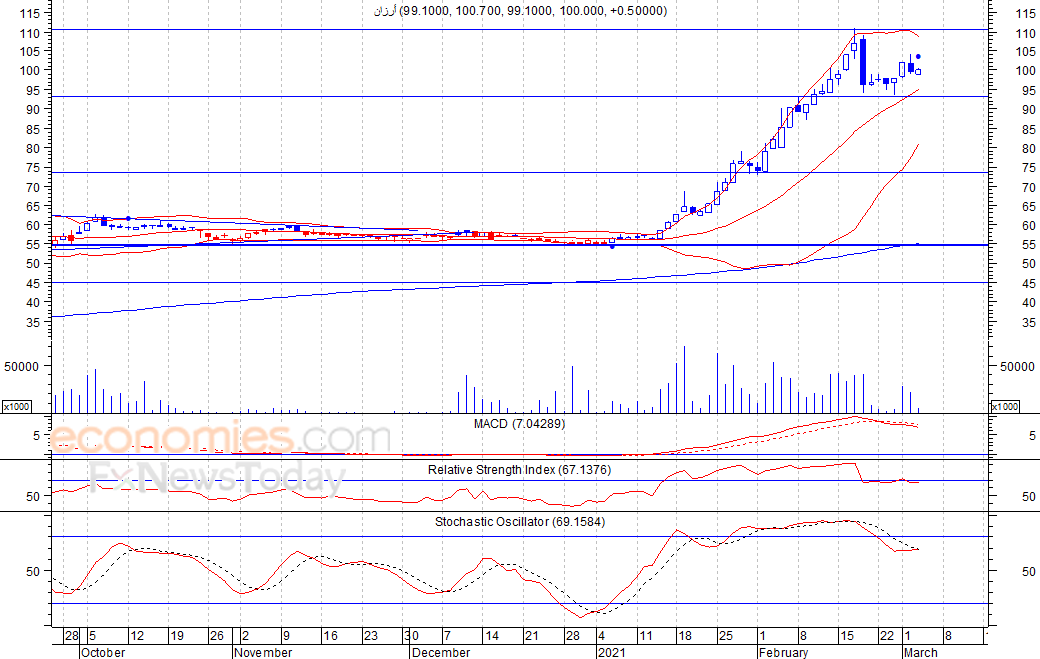This screenshot has width=1040, height=659.
Task: Select the MACD (7.04289) indicator title
Action: pyautogui.click(x=519, y=424)
